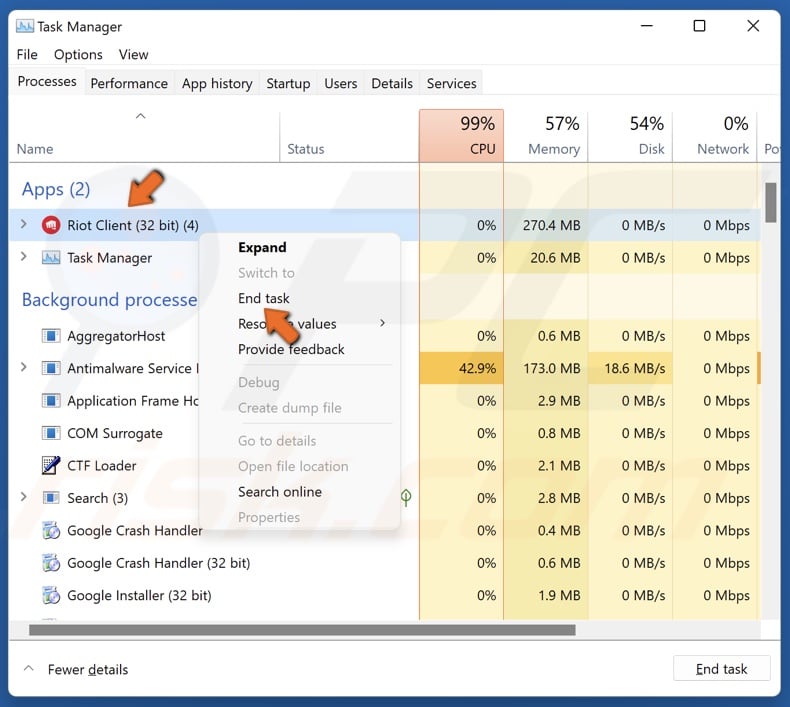
Task: Open the File menu
Action: (27, 54)
